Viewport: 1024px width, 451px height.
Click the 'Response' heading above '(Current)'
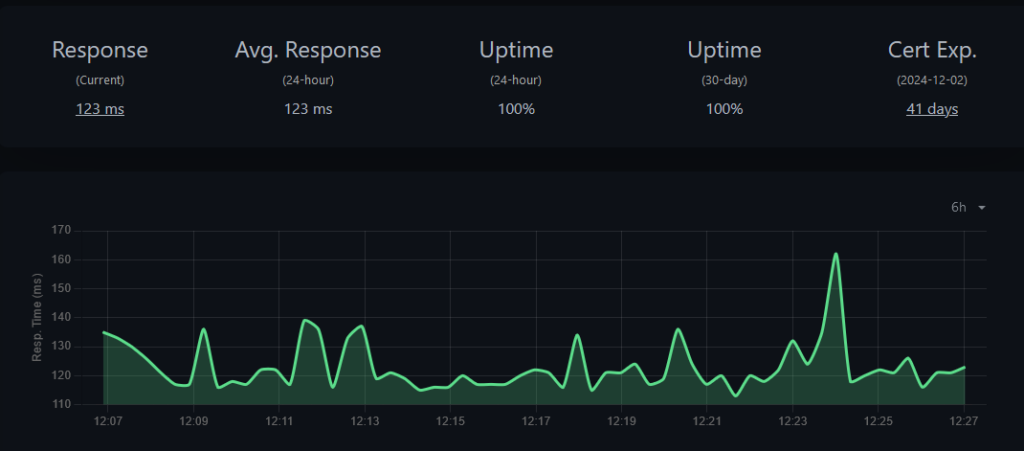[100, 50]
